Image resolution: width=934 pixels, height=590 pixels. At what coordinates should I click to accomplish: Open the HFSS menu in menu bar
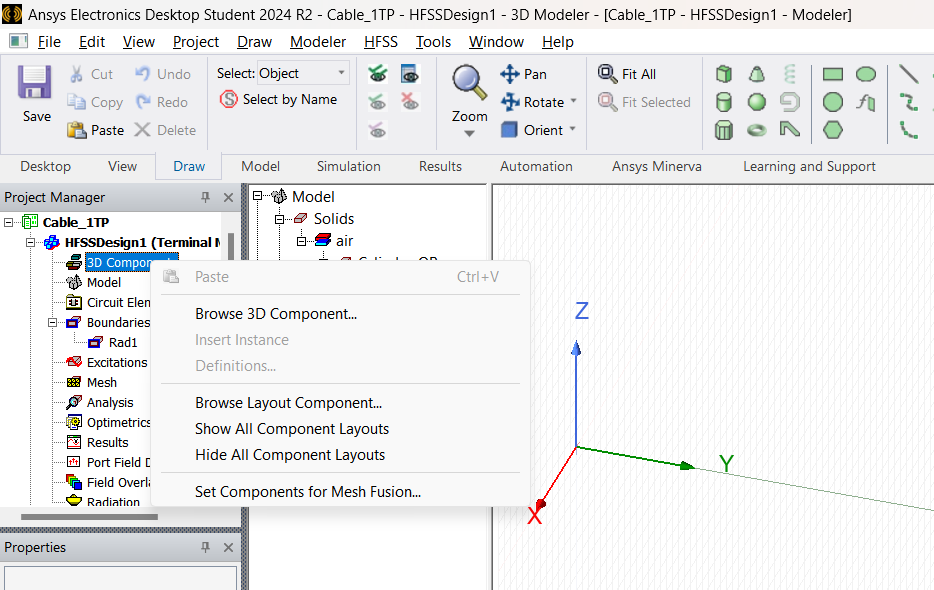click(x=381, y=42)
